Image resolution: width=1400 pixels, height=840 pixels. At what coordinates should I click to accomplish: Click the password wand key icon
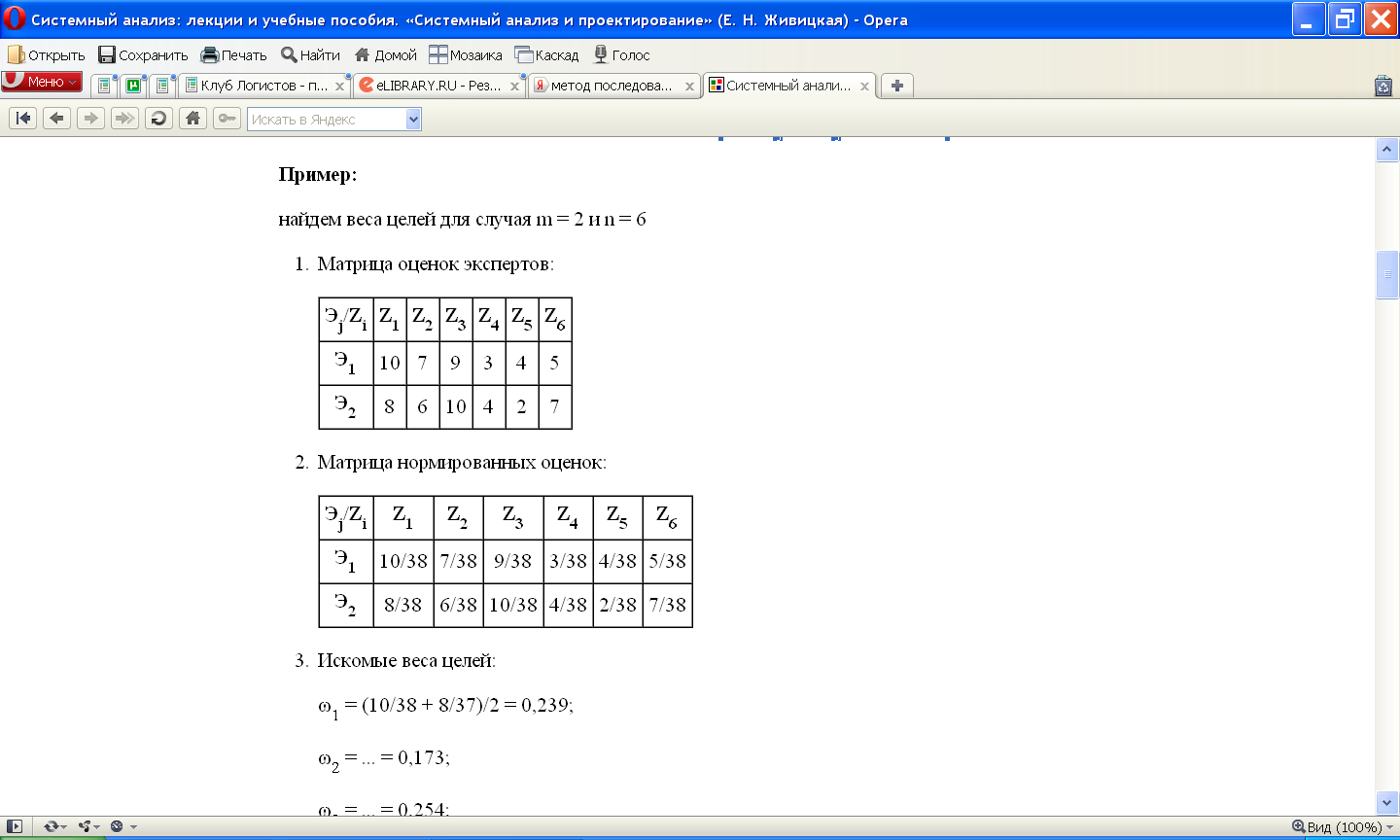227,119
